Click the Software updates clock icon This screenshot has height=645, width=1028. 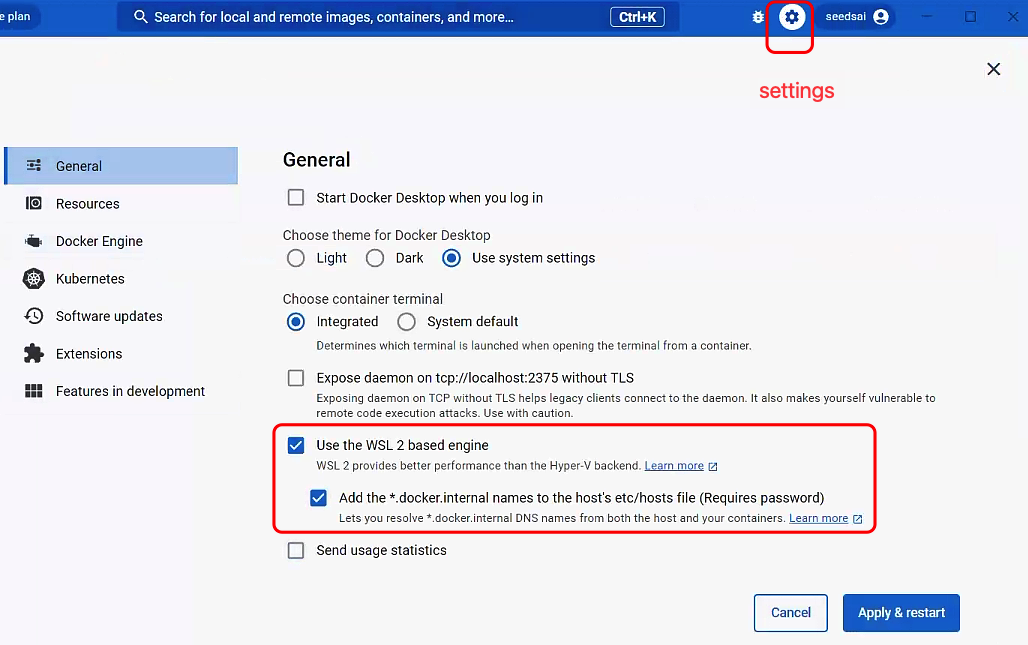pos(33,316)
